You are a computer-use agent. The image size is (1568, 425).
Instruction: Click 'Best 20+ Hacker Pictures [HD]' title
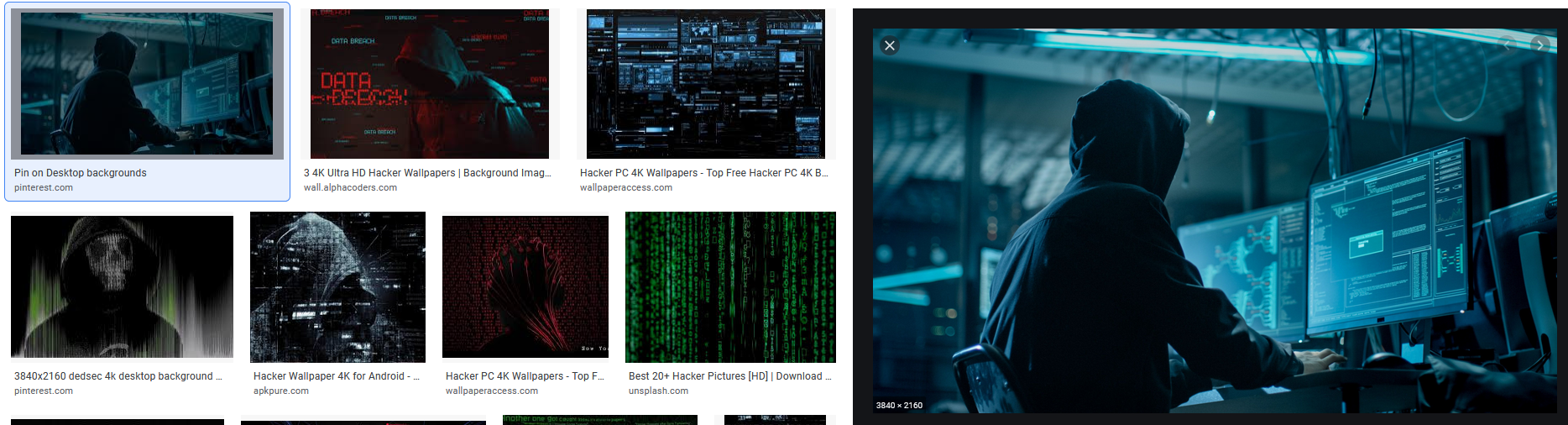point(729,376)
